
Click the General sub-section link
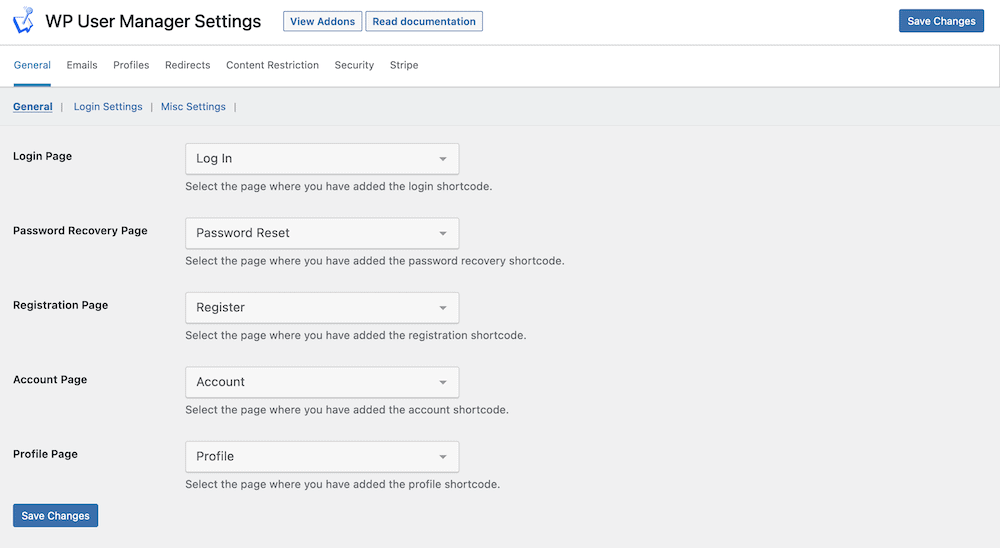33,107
